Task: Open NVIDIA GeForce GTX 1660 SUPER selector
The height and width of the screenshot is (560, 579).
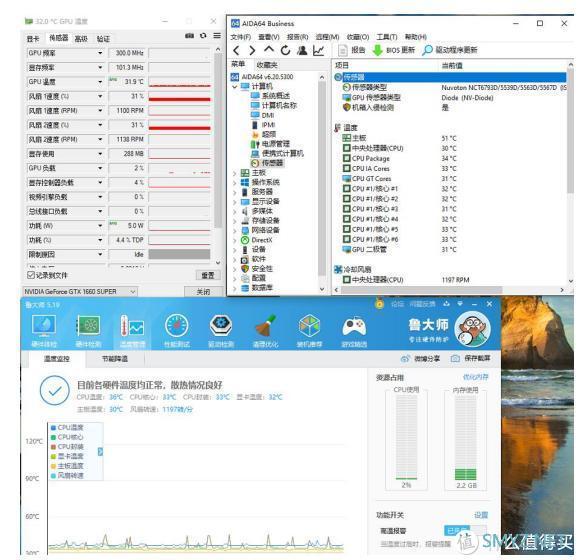Action: (x=80, y=292)
